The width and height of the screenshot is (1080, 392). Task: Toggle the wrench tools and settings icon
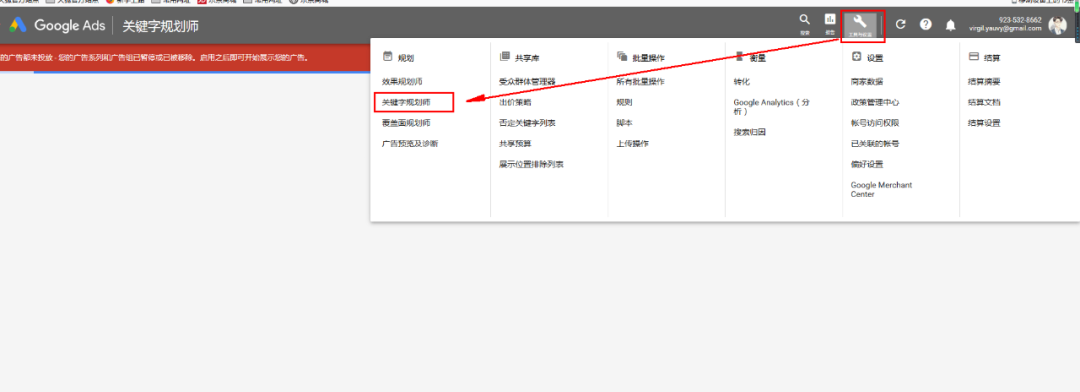point(860,25)
